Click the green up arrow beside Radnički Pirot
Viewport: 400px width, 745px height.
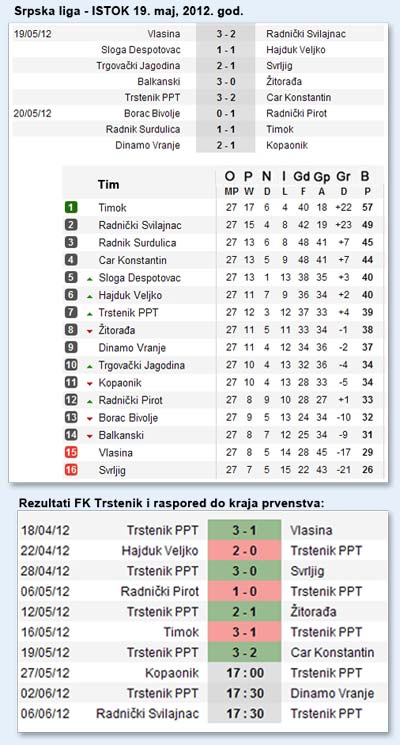pyautogui.click(x=89, y=401)
